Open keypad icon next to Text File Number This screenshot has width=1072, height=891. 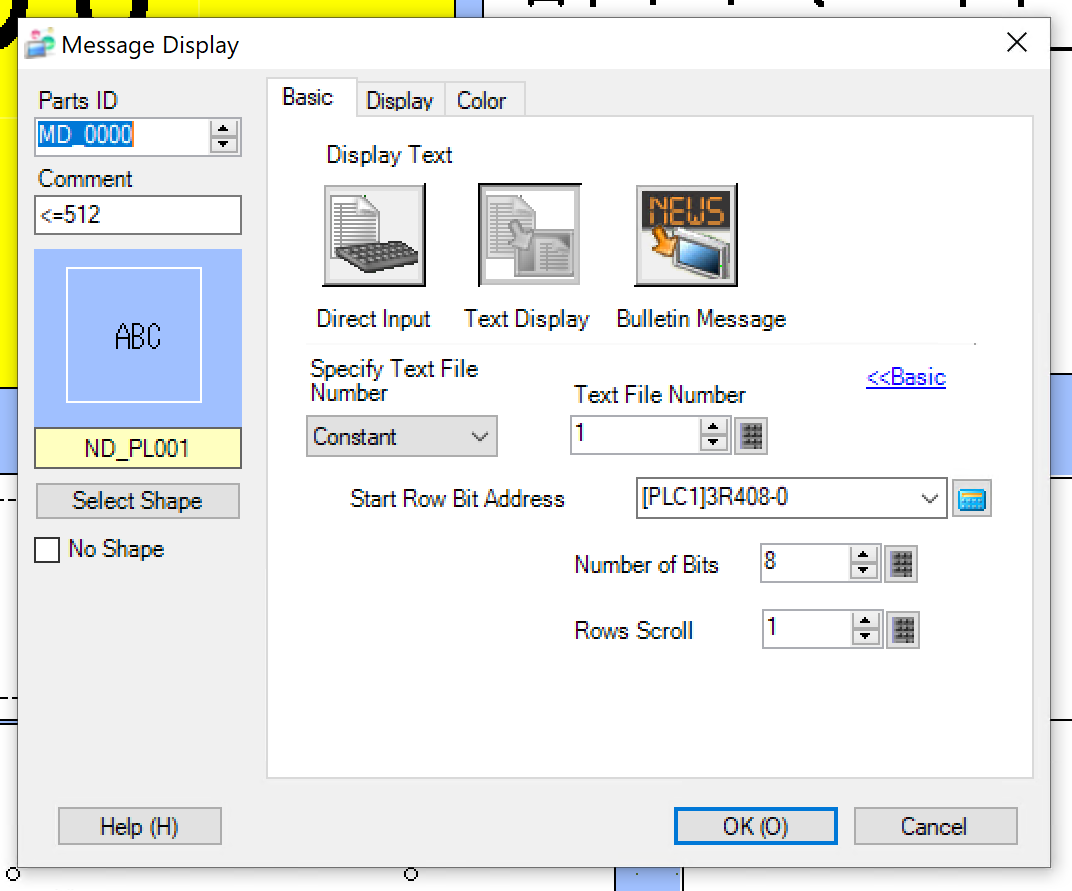click(x=751, y=436)
